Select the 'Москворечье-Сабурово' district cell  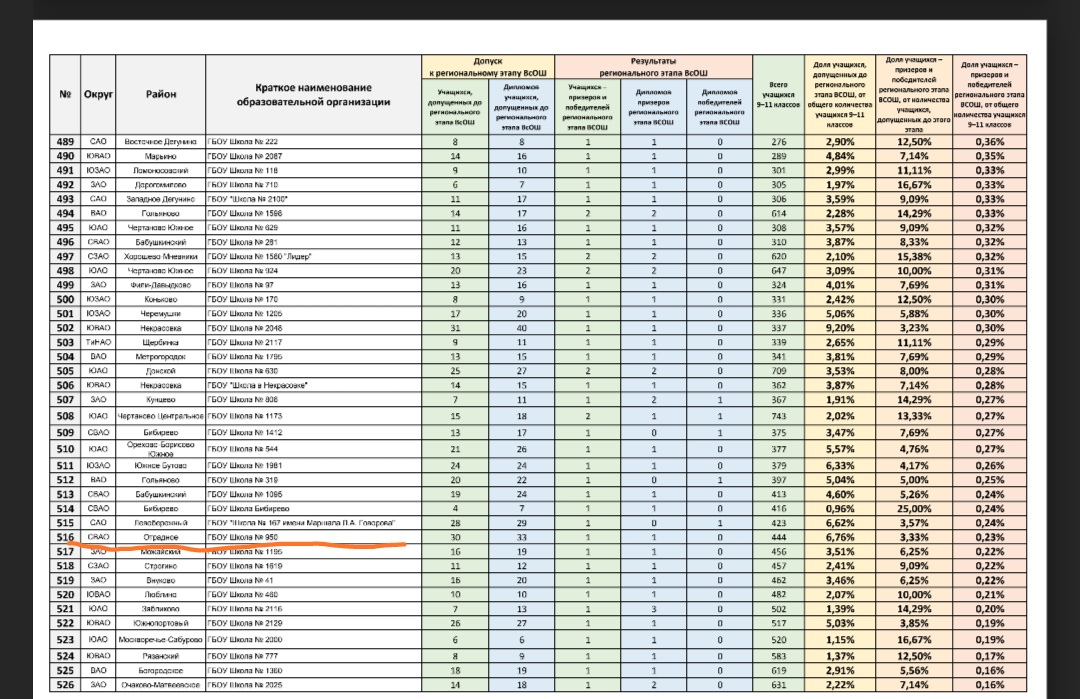click(x=161, y=638)
